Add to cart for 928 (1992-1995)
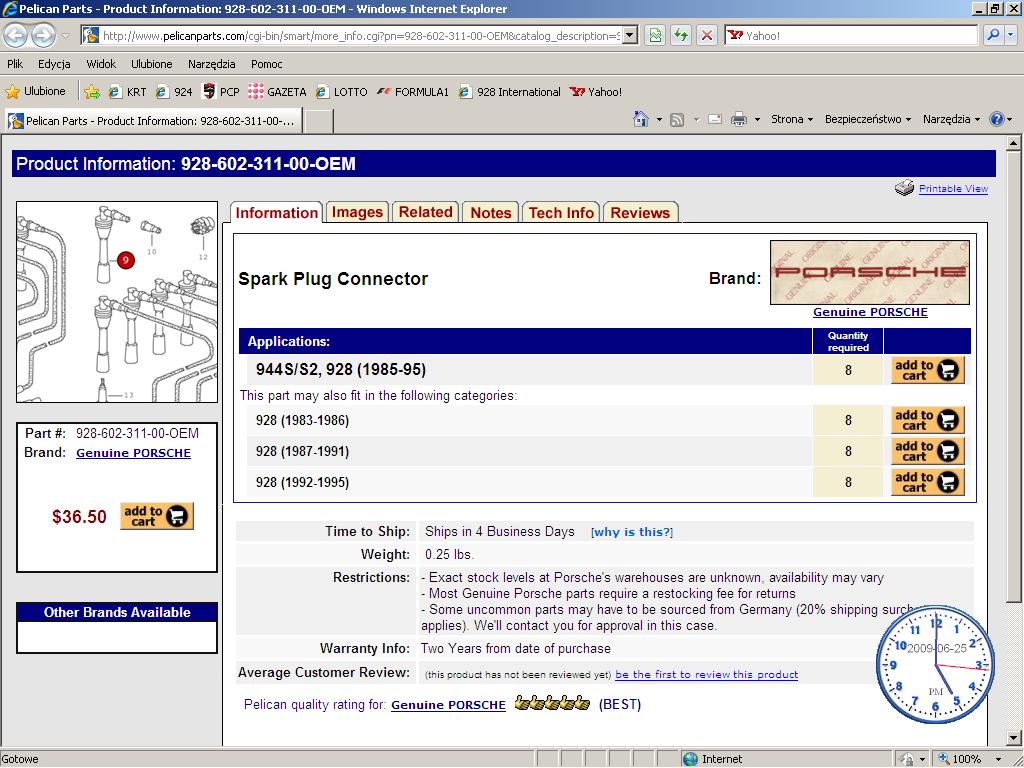The image size is (1024, 768). 927,482
